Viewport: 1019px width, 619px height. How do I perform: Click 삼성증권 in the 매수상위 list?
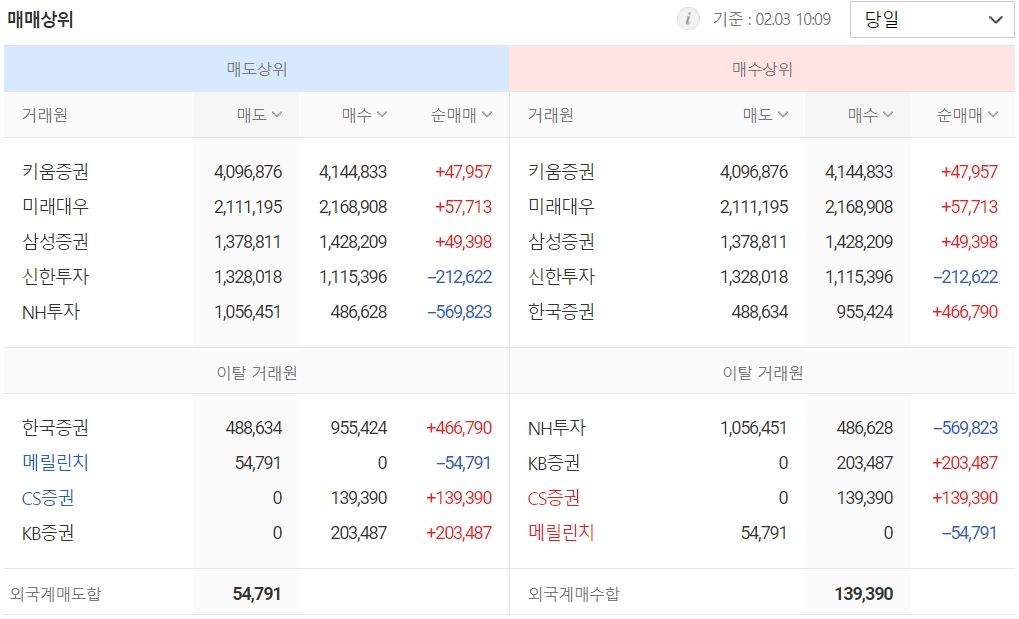click(x=561, y=242)
